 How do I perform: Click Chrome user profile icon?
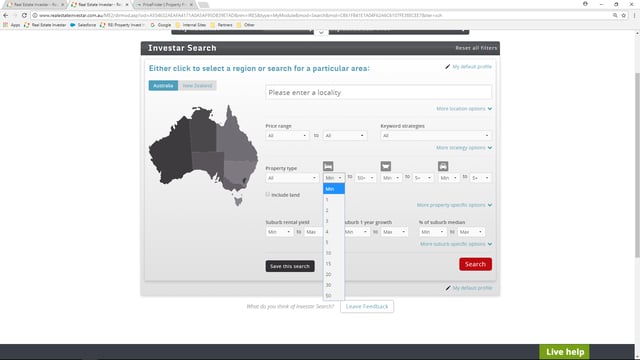585,4
